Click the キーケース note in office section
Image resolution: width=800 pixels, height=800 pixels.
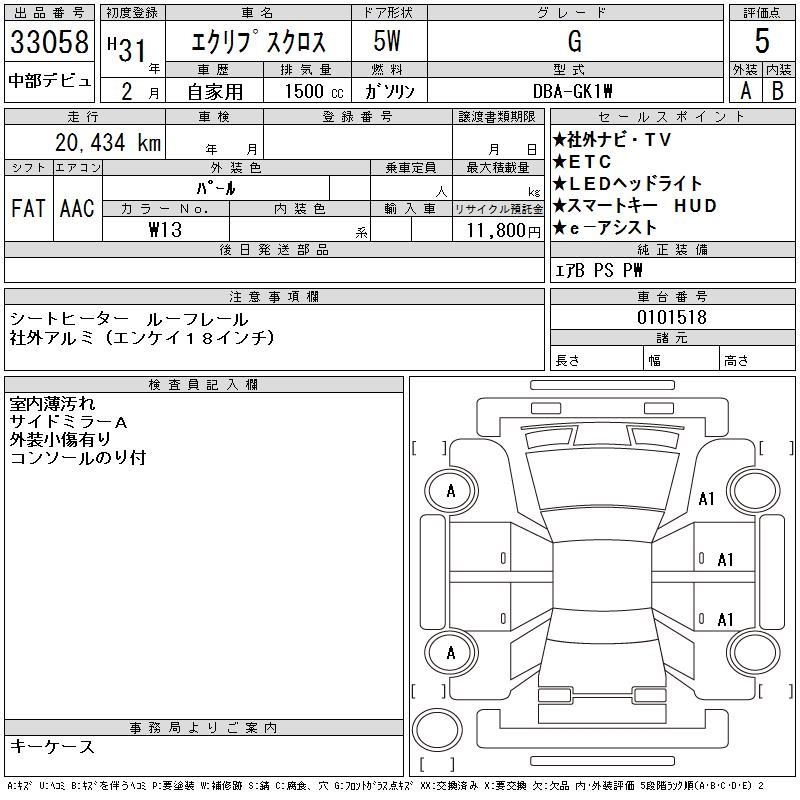(x=53, y=747)
